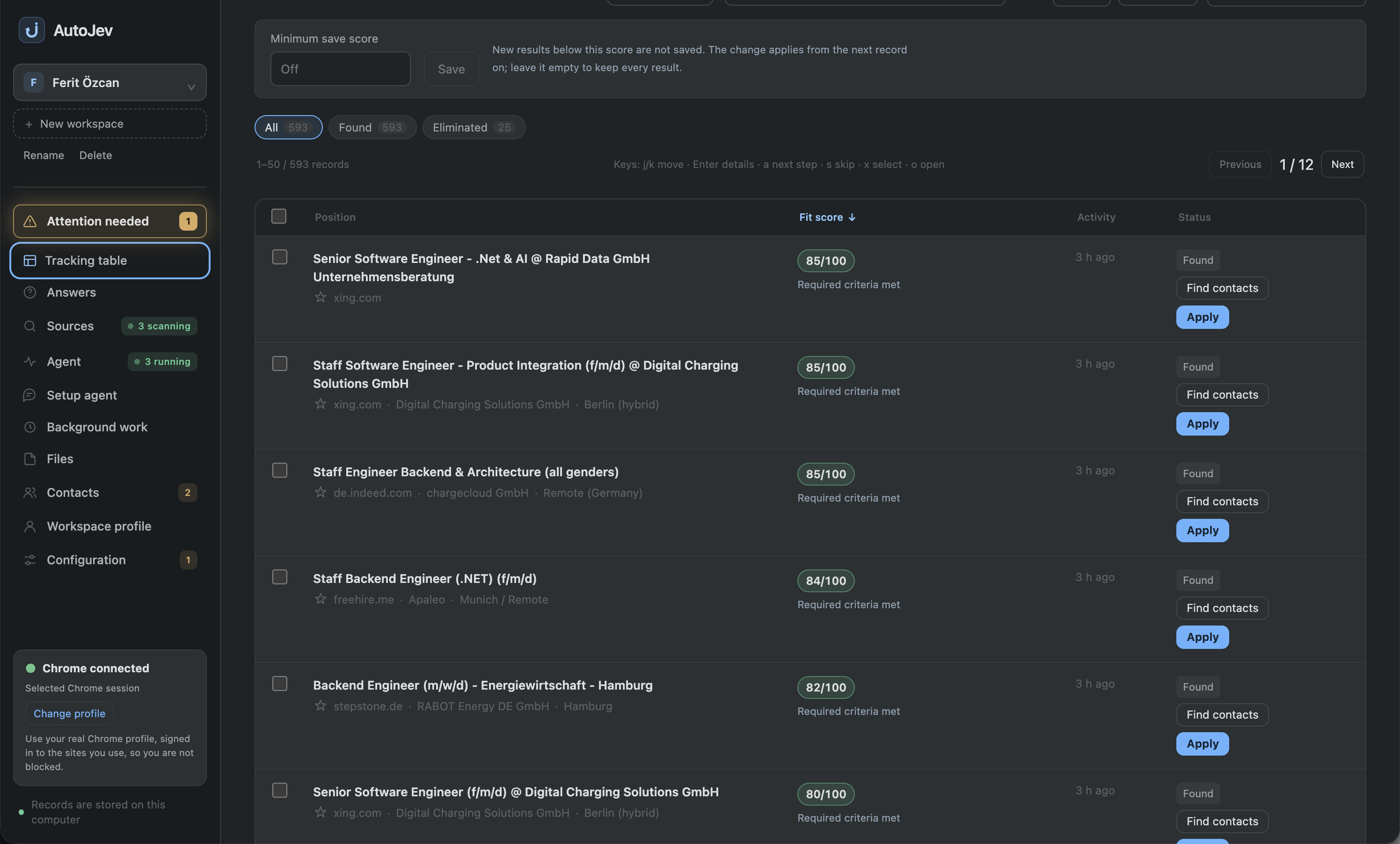
Task: Check the Staff Software Engineer Product Integration row
Action: tap(279, 364)
